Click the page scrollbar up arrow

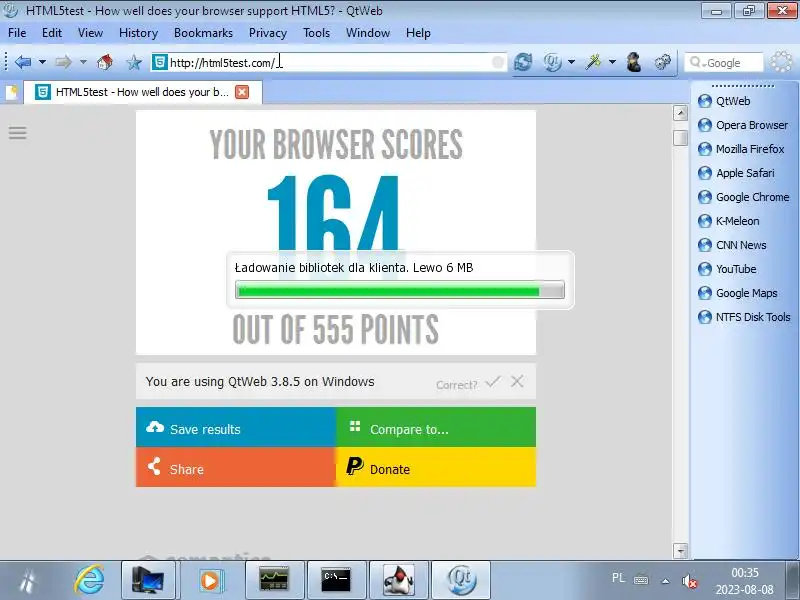tap(681, 113)
